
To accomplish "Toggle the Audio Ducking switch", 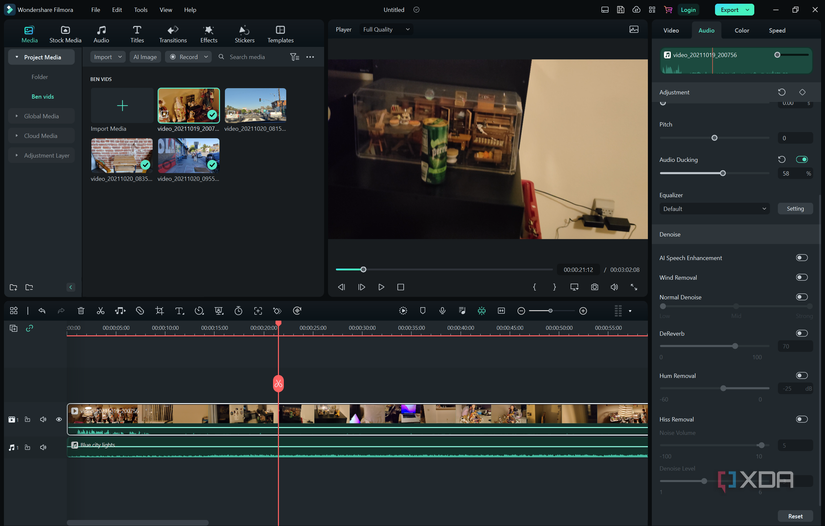I will [802, 159].
